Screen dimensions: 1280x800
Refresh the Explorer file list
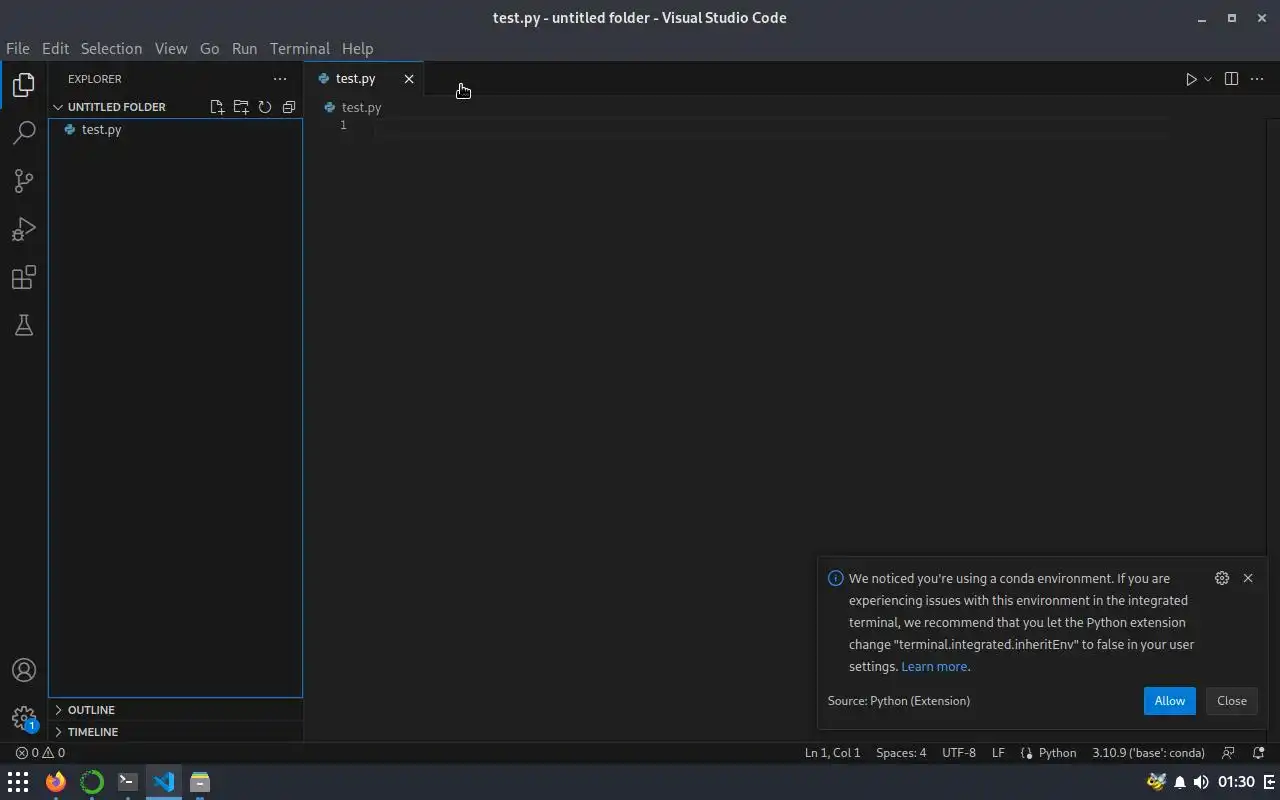coord(265,107)
